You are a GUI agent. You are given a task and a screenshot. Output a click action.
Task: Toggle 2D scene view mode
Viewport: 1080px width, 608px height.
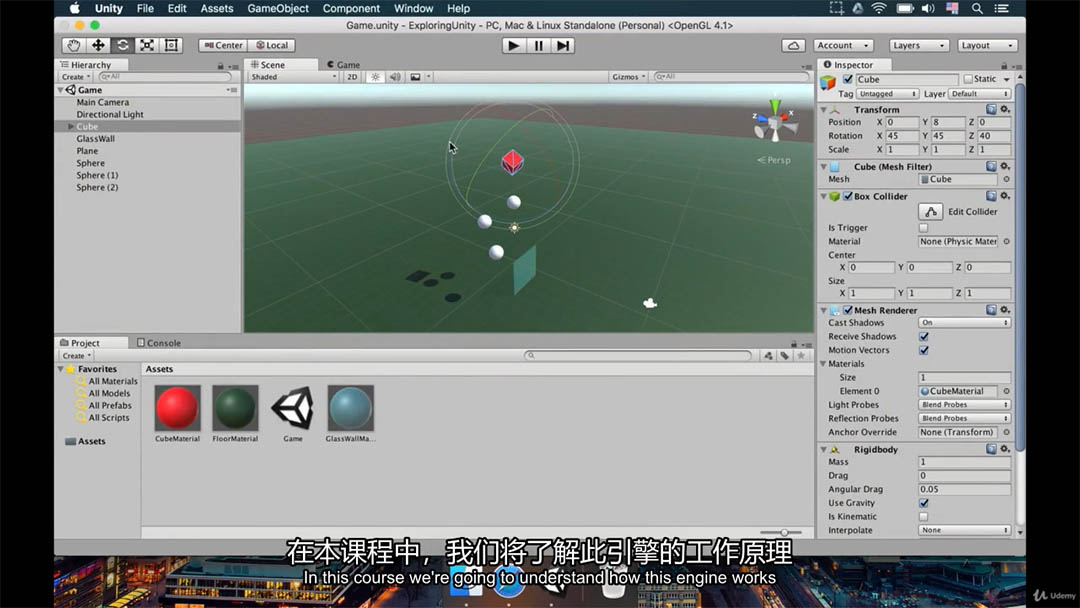coord(352,77)
